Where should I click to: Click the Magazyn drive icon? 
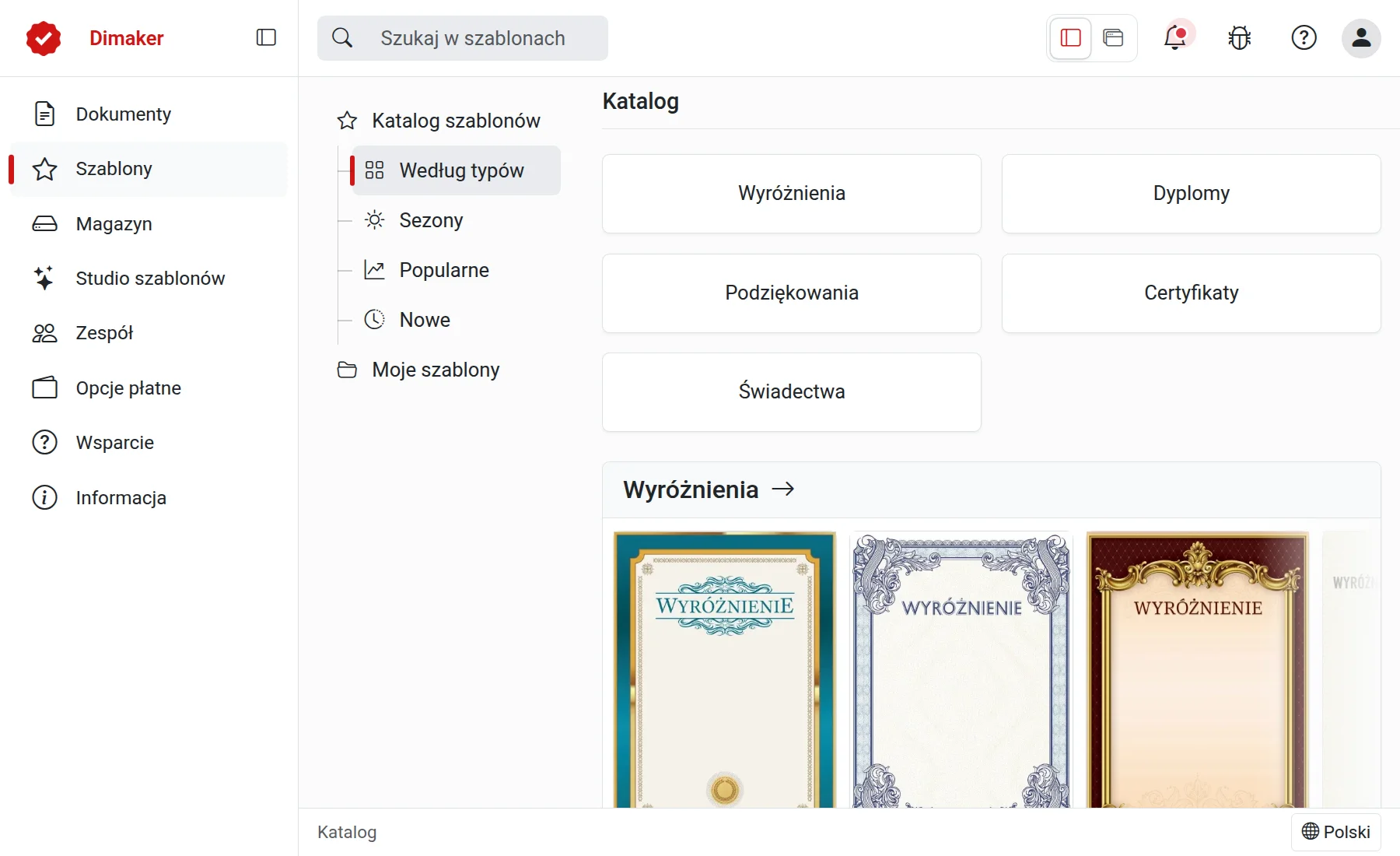pyautogui.click(x=44, y=224)
